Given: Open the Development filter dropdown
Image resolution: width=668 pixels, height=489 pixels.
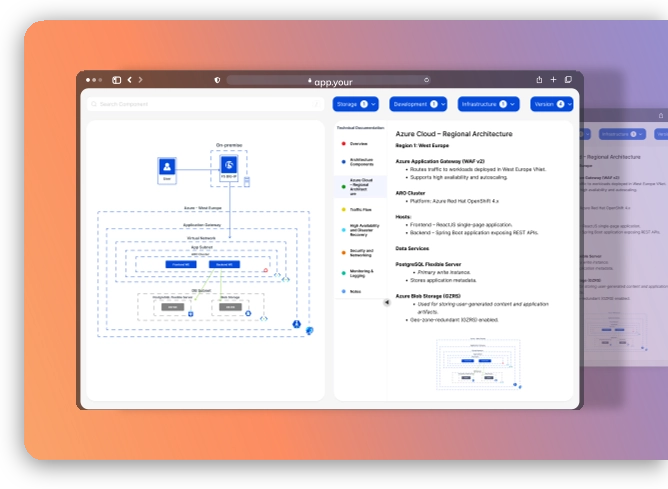Looking at the screenshot, I should tap(418, 104).
